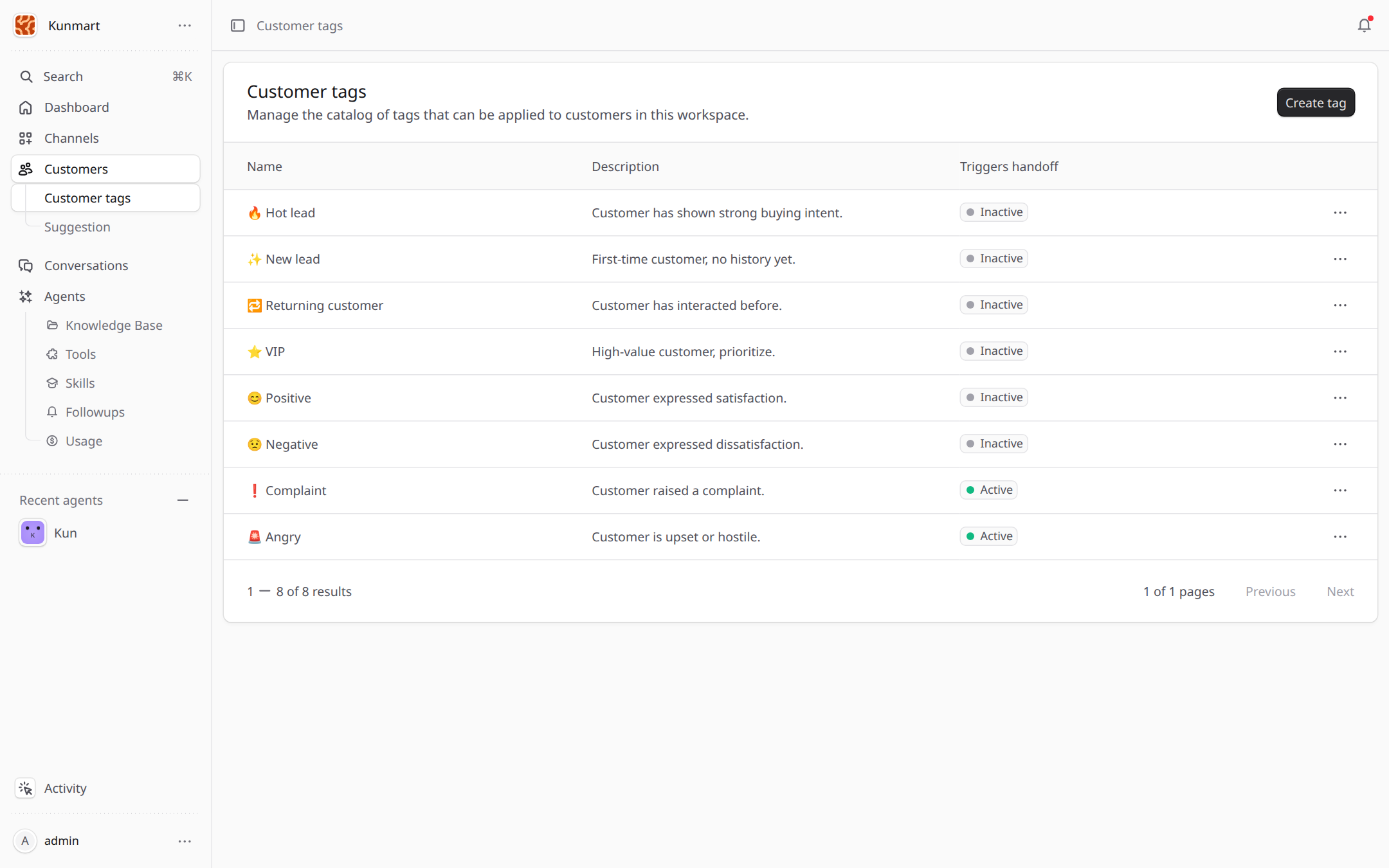Open row actions for Angry tag
The image size is (1389, 868).
point(1340,537)
